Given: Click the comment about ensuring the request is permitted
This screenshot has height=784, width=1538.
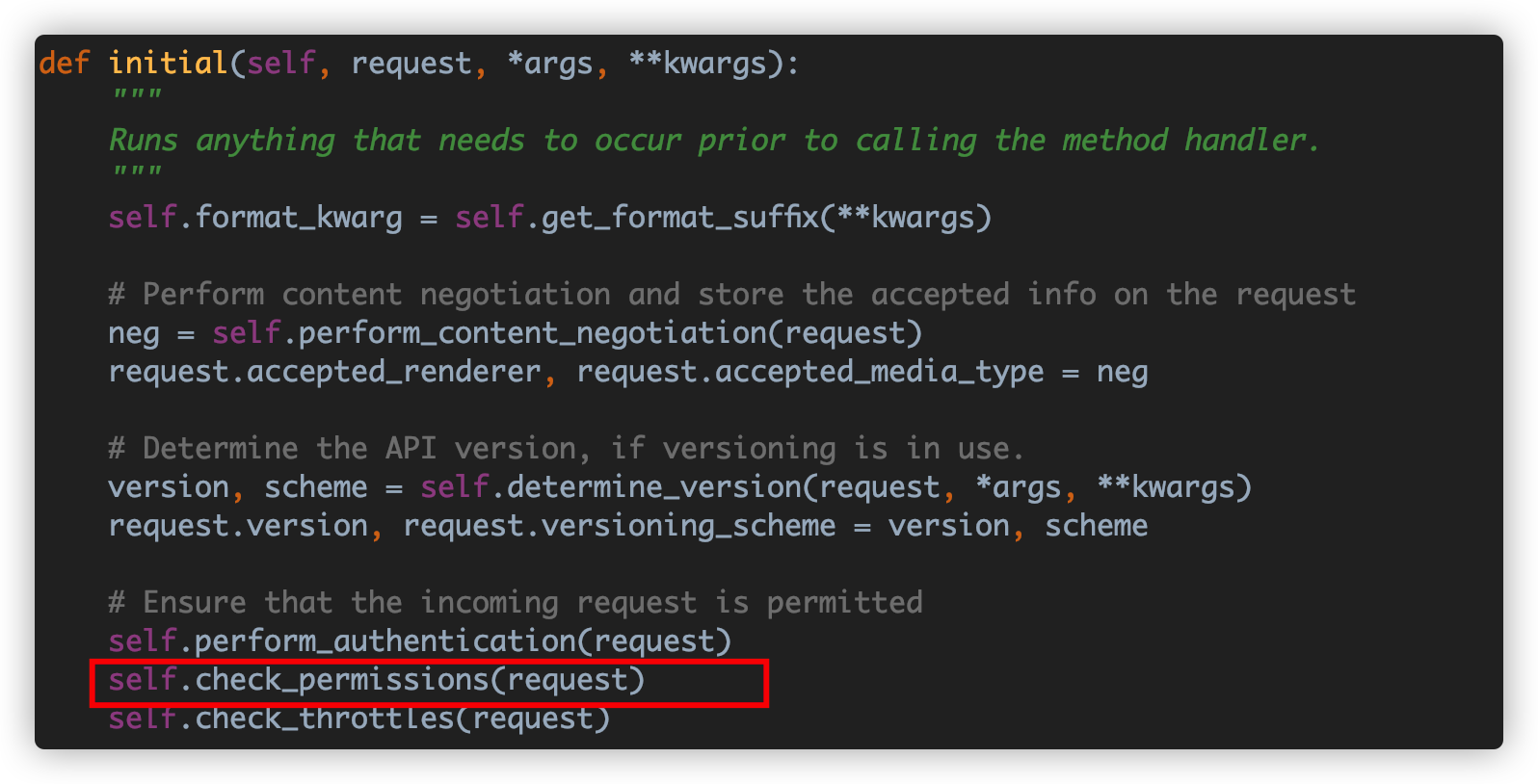Looking at the screenshot, I should click(516, 603).
